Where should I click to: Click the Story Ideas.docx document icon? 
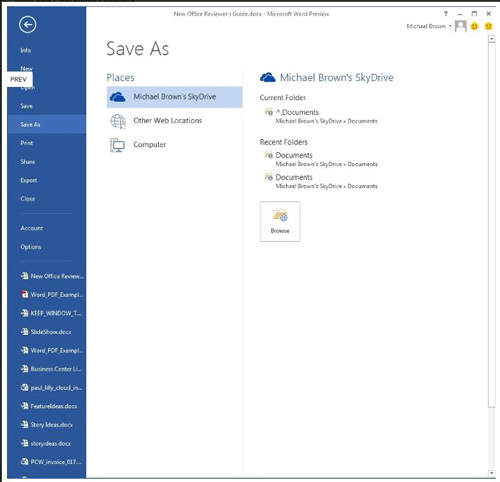click(24, 424)
